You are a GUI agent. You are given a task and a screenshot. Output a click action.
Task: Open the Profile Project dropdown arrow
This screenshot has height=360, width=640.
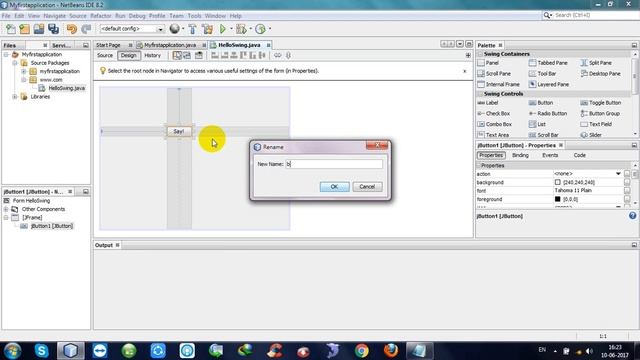tap(269, 29)
